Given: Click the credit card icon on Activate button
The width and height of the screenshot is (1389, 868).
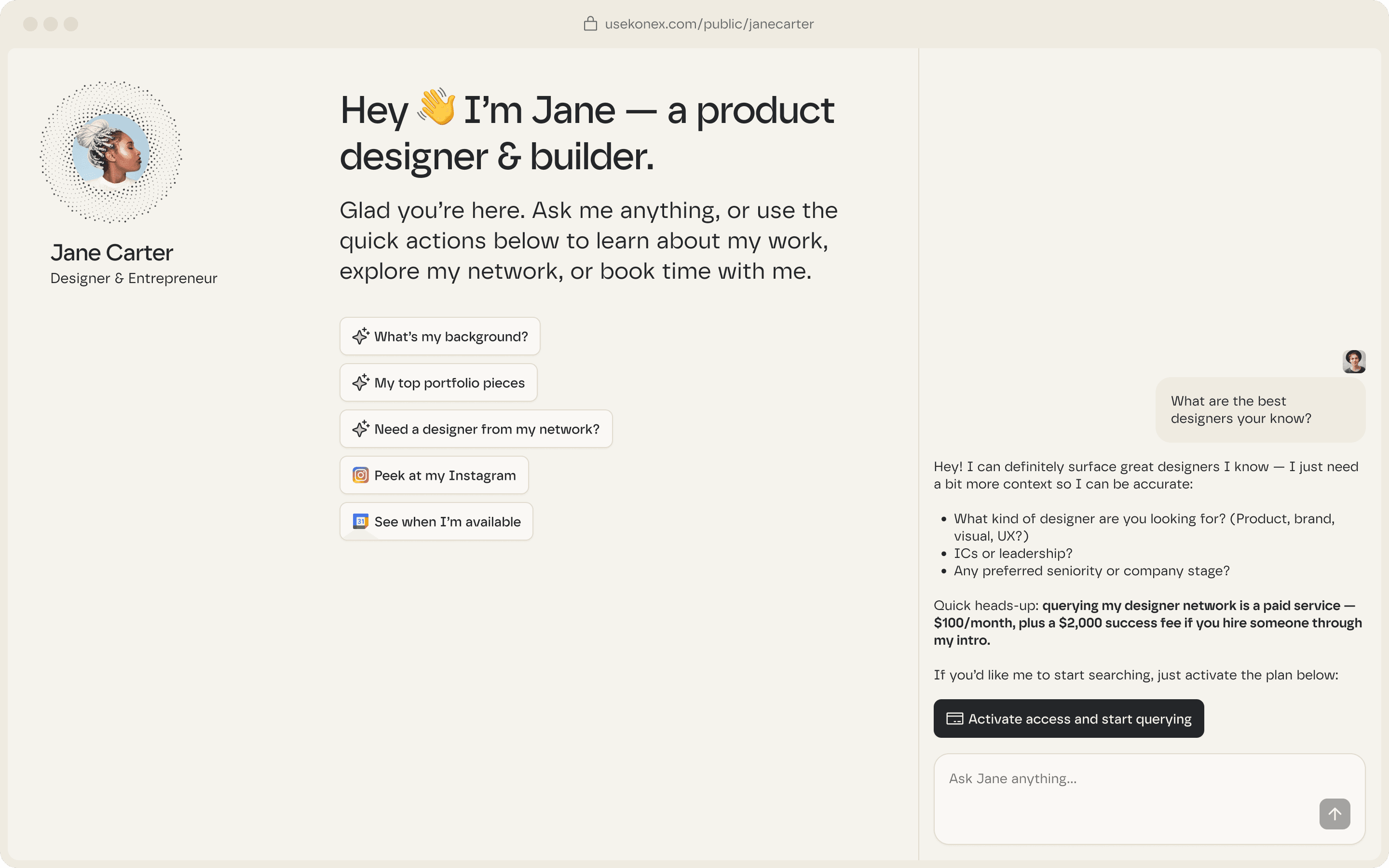Looking at the screenshot, I should tap(954, 719).
